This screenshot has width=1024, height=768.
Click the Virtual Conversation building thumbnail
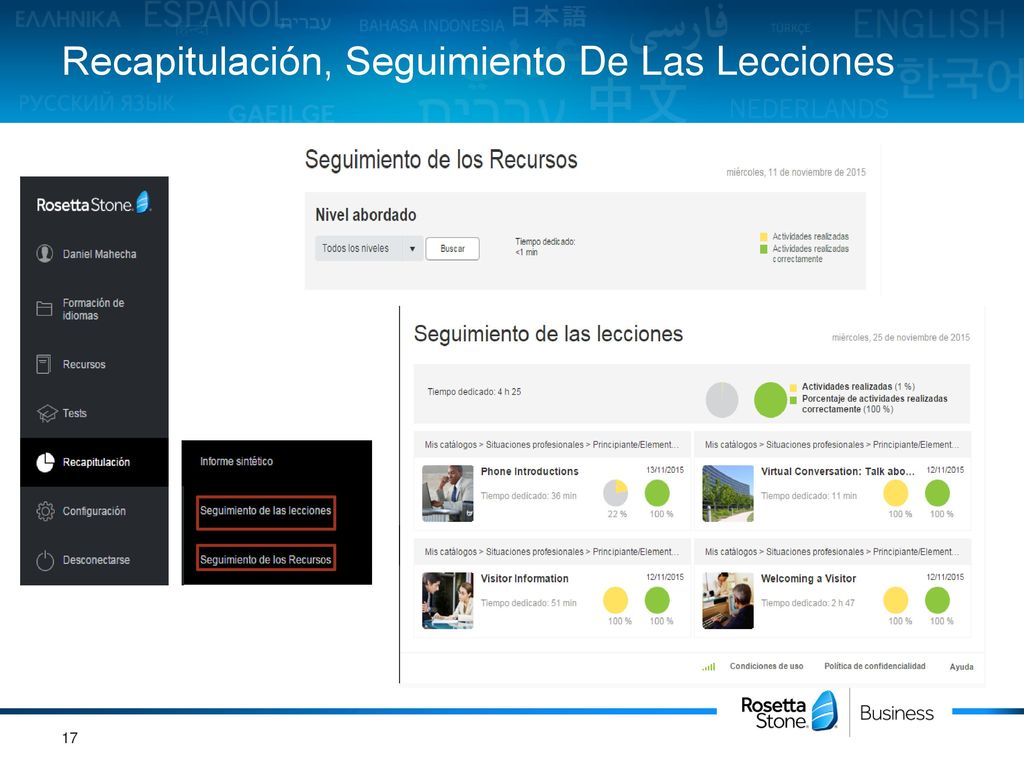pos(728,493)
